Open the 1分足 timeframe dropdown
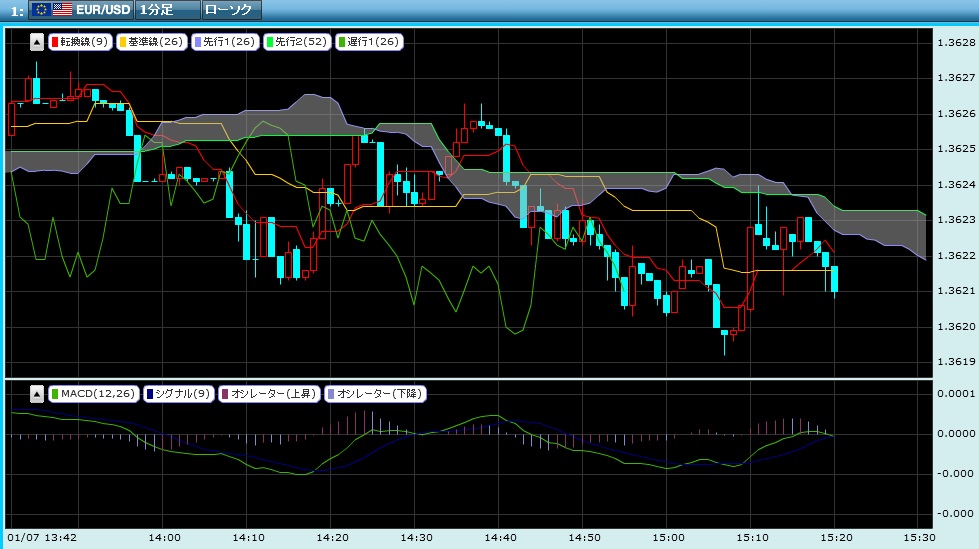Image resolution: width=979 pixels, height=549 pixels. 167,9
